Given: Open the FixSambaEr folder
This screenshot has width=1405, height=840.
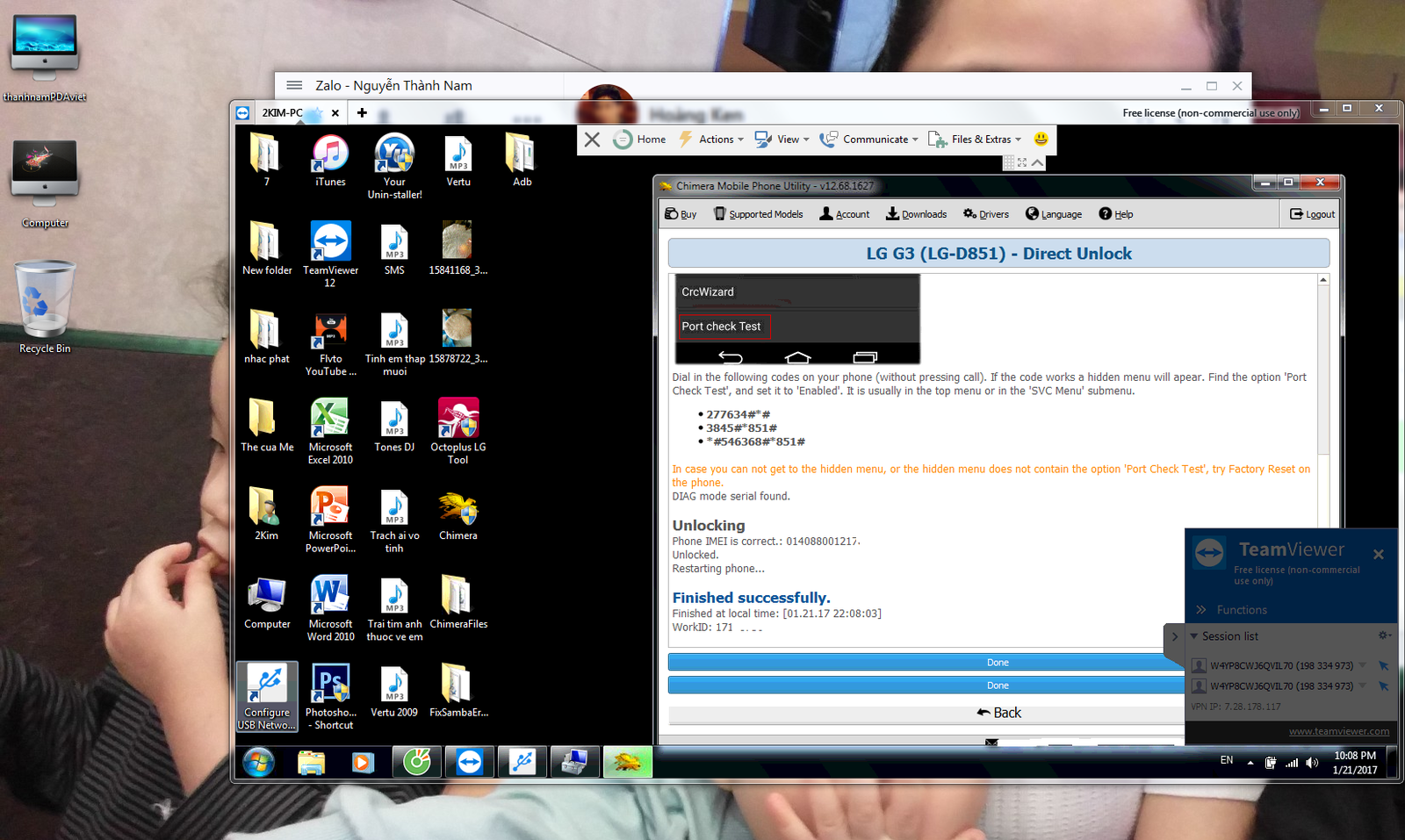Looking at the screenshot, I should 458,691.
